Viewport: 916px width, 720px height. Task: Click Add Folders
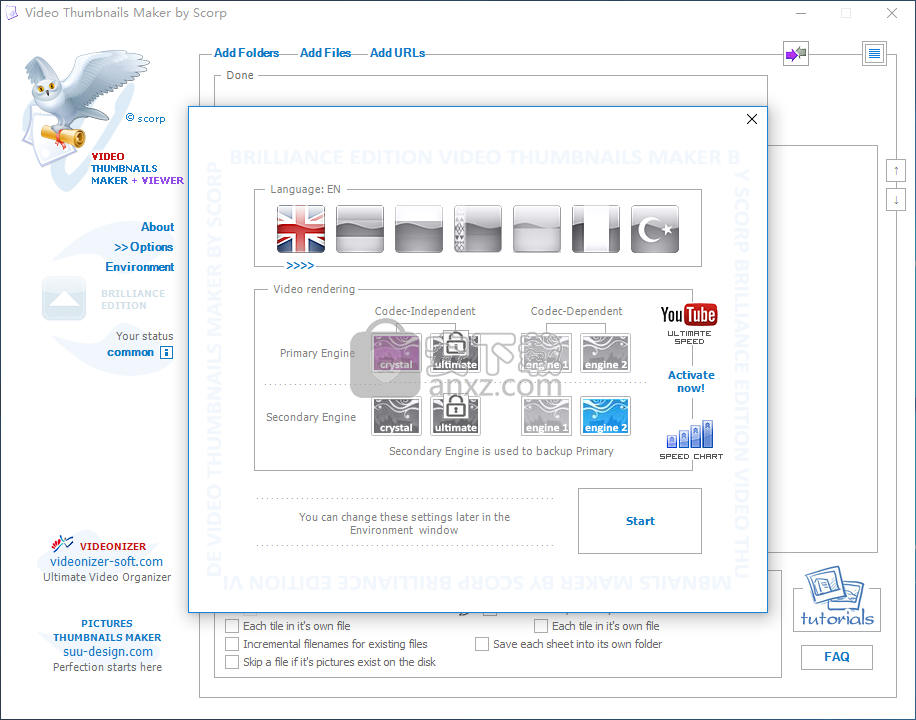coord(247,53)
